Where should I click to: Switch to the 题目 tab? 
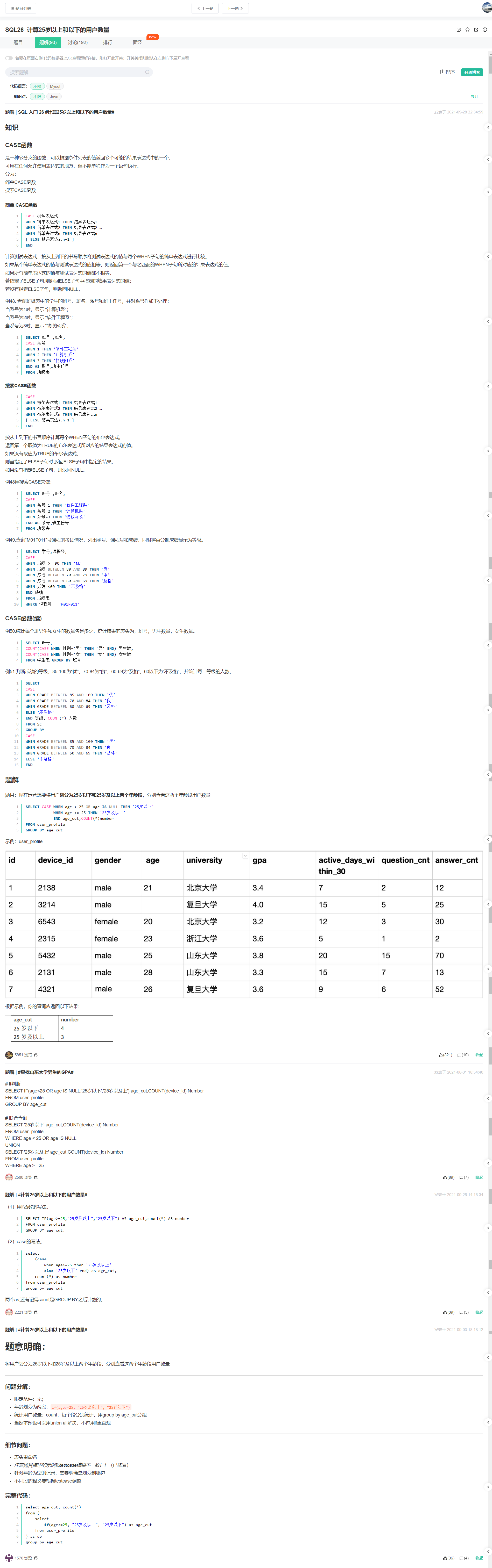click(x=18, y=43)
